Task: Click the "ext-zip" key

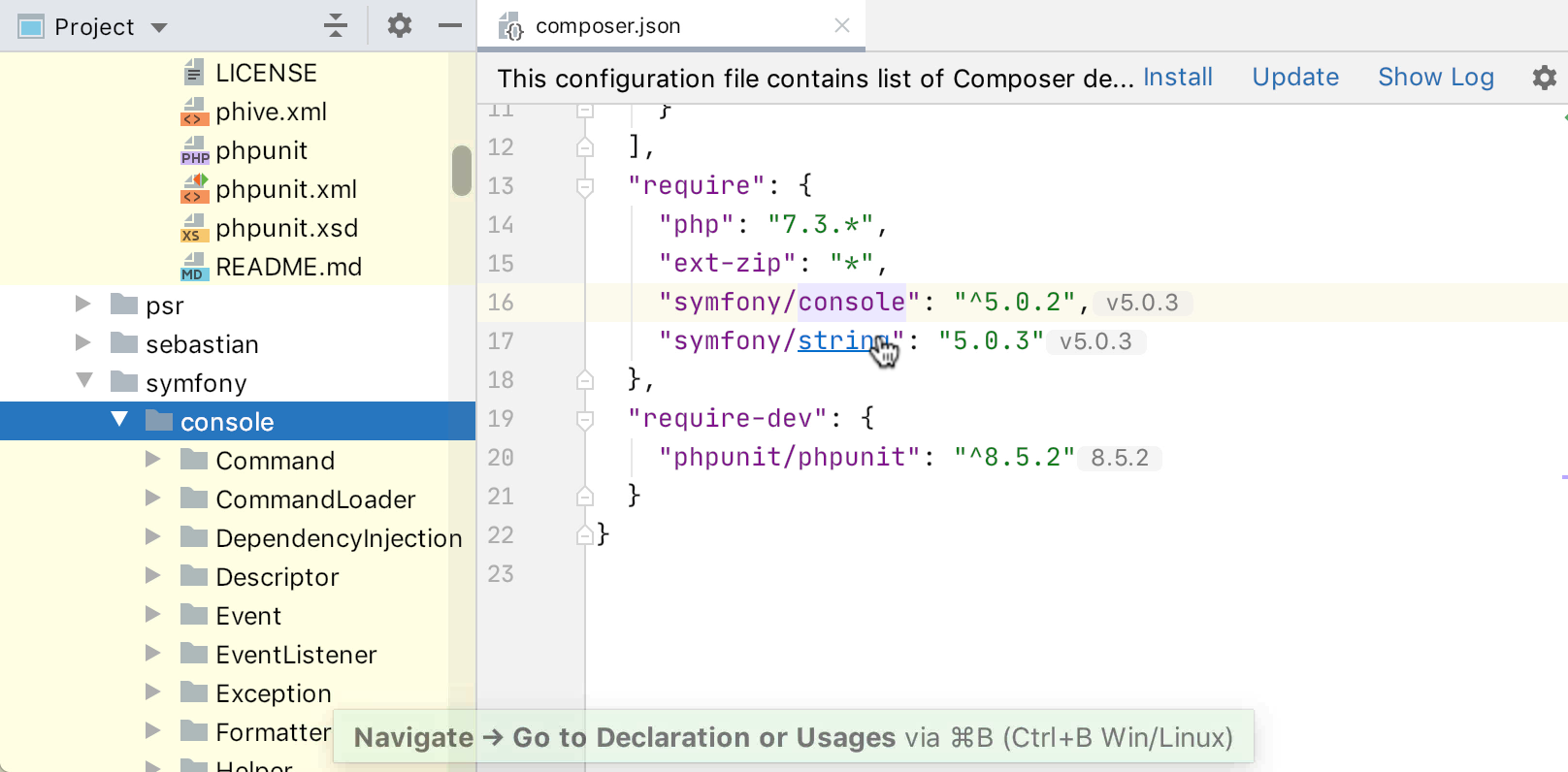Action: point(727,263)
